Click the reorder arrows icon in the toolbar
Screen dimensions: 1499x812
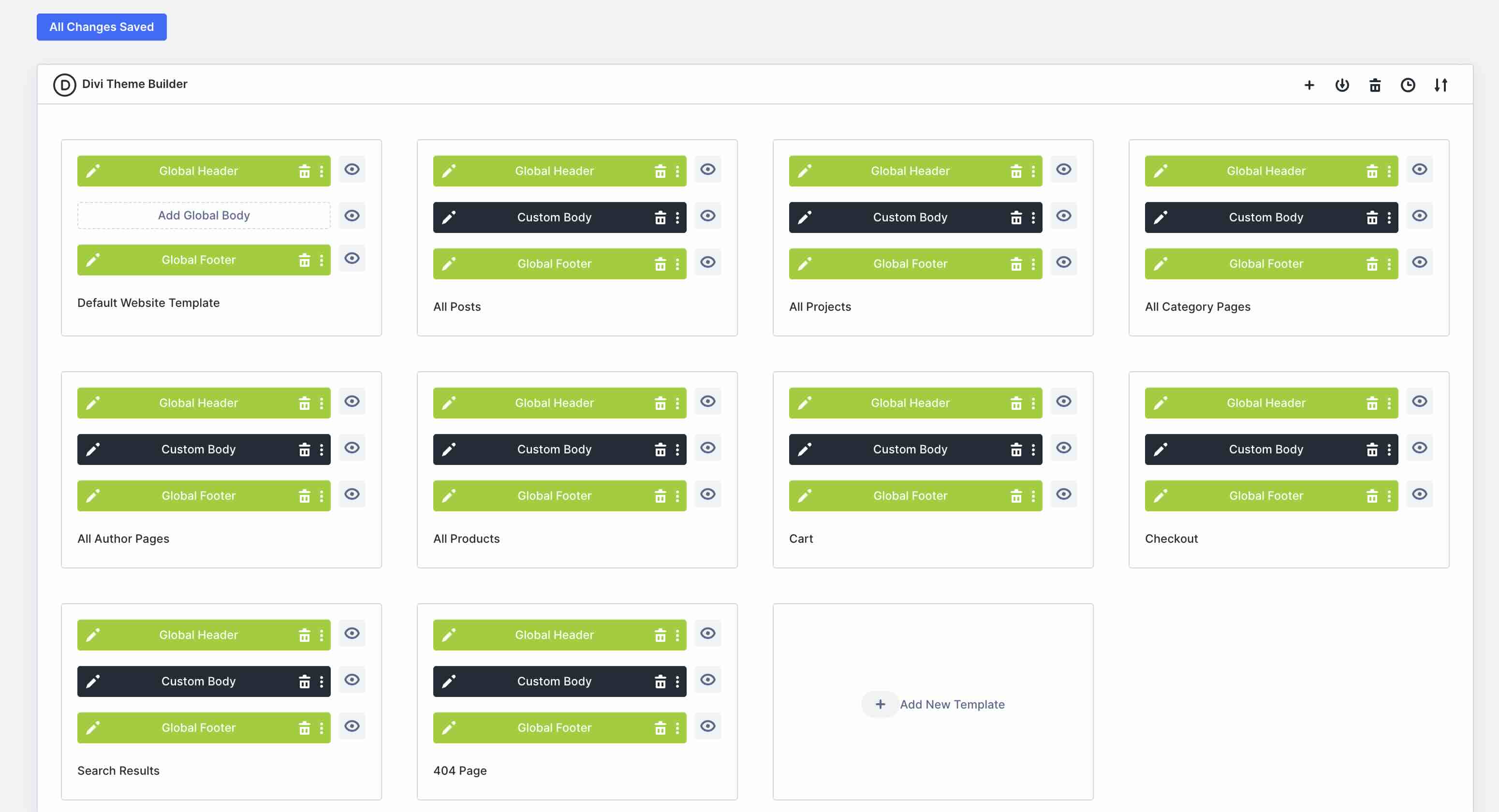1441,85
